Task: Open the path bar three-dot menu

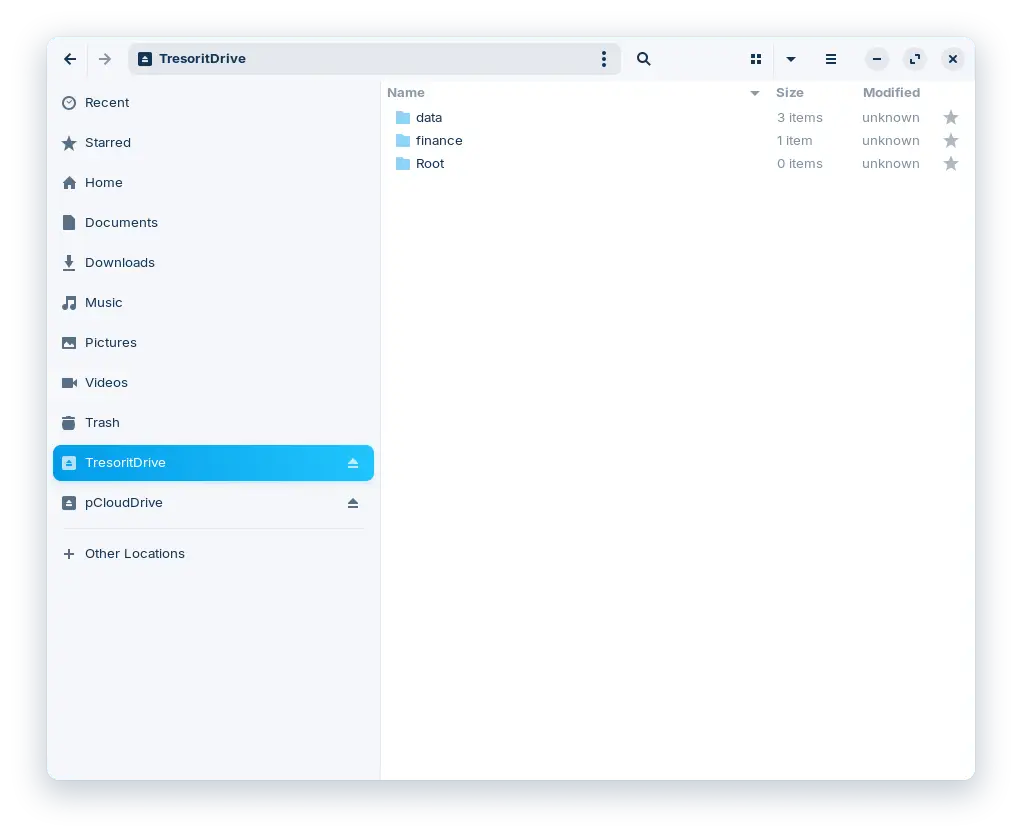Action: coord(604,59)
